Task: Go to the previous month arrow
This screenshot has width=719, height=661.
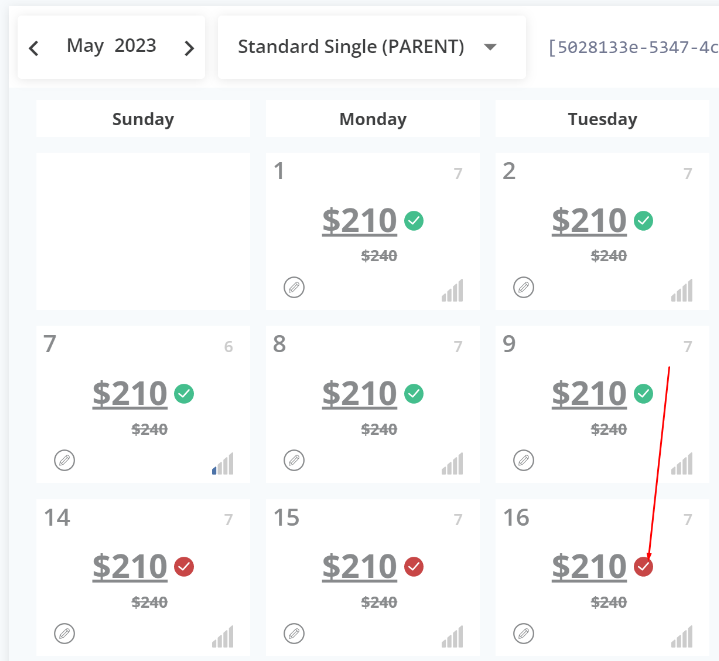Action: tap(34, 48)
